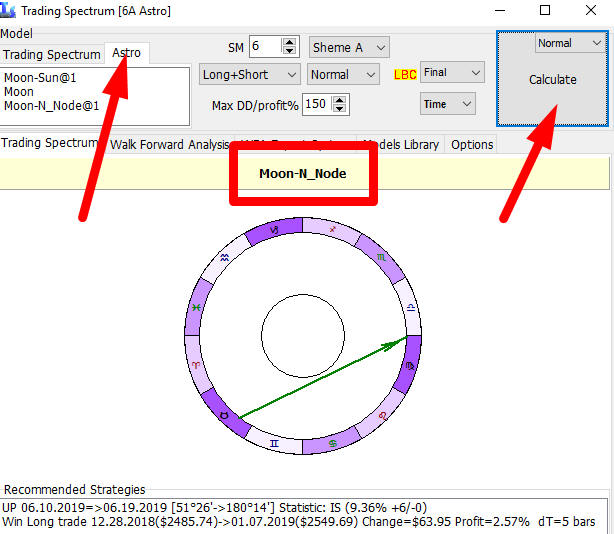Open the Options tab
The width and height of the screenshot is (614, 534).
(x=471, y=144)
